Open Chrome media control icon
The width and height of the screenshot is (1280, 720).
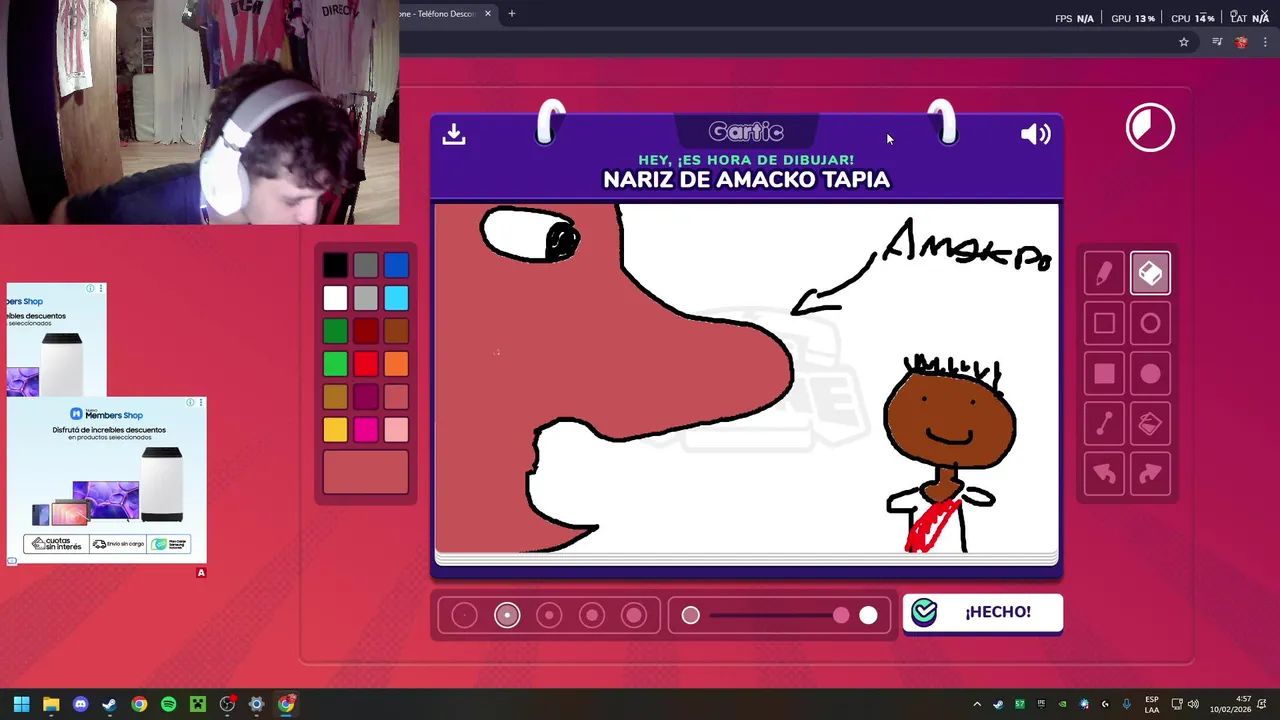pos(1217,42)
